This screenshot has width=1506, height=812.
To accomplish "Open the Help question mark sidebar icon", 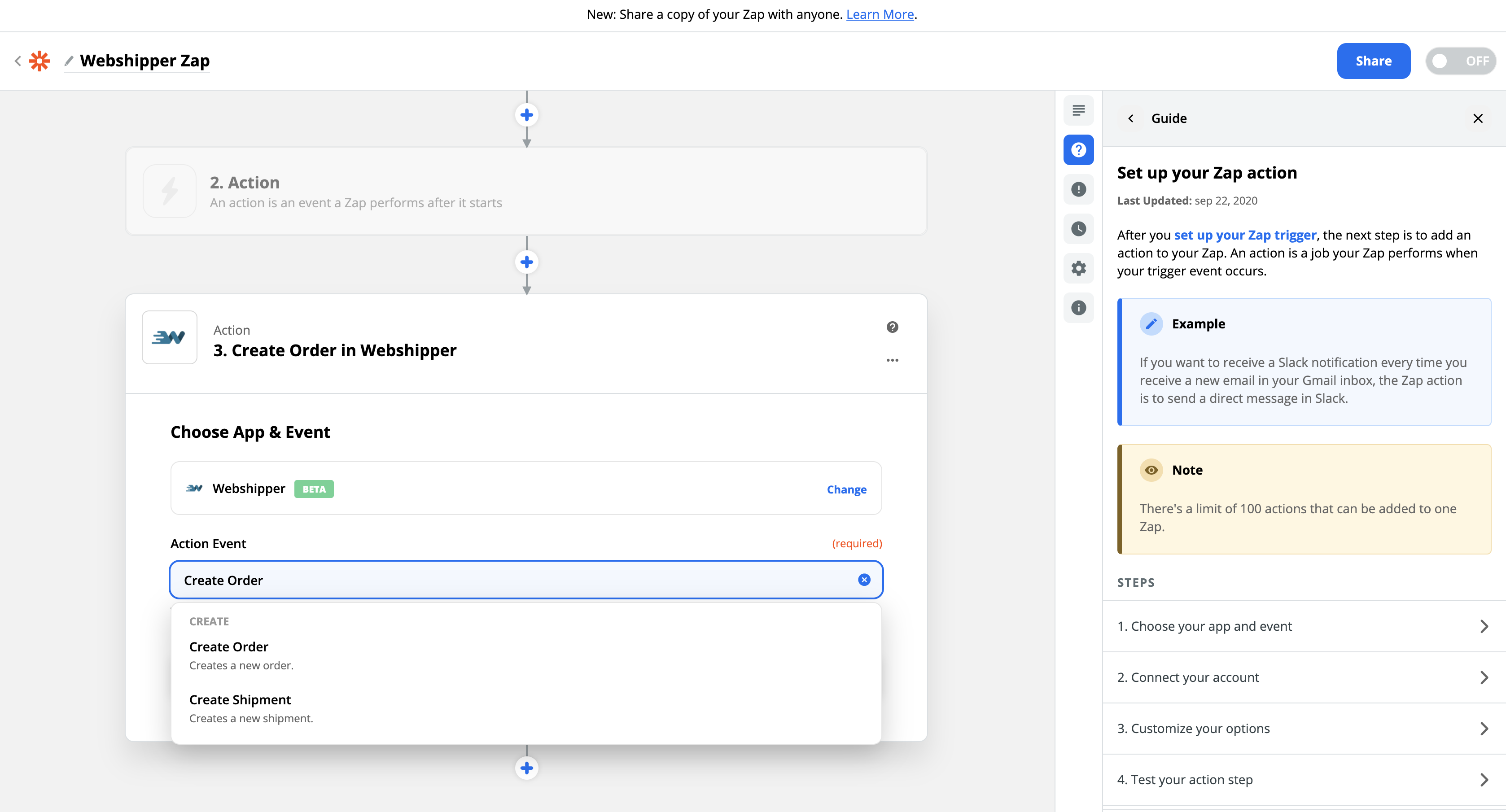I will tap(1079, 150).
